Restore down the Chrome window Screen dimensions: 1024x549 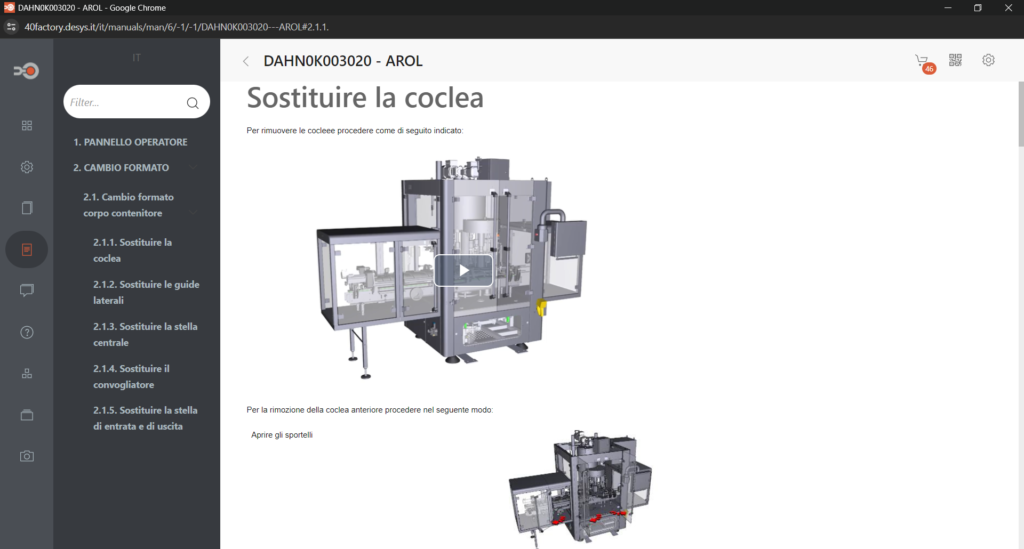click(x=978, y=8)
